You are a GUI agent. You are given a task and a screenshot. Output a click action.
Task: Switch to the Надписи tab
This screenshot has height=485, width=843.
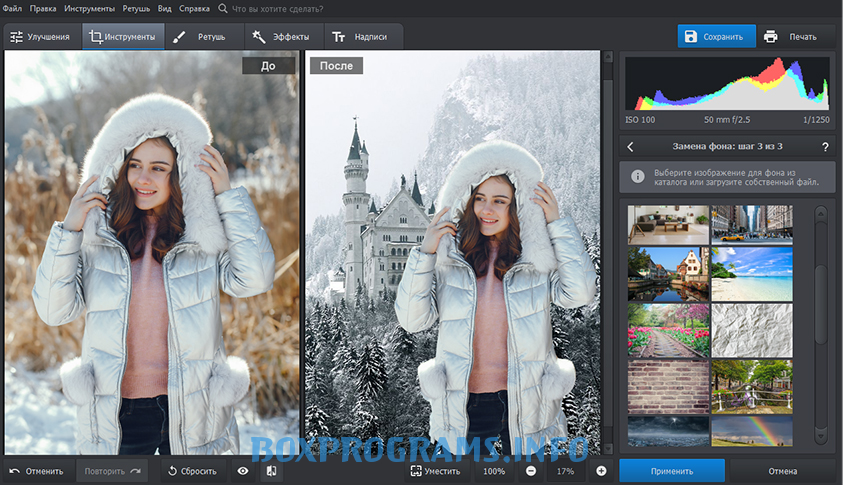point(363,37)
